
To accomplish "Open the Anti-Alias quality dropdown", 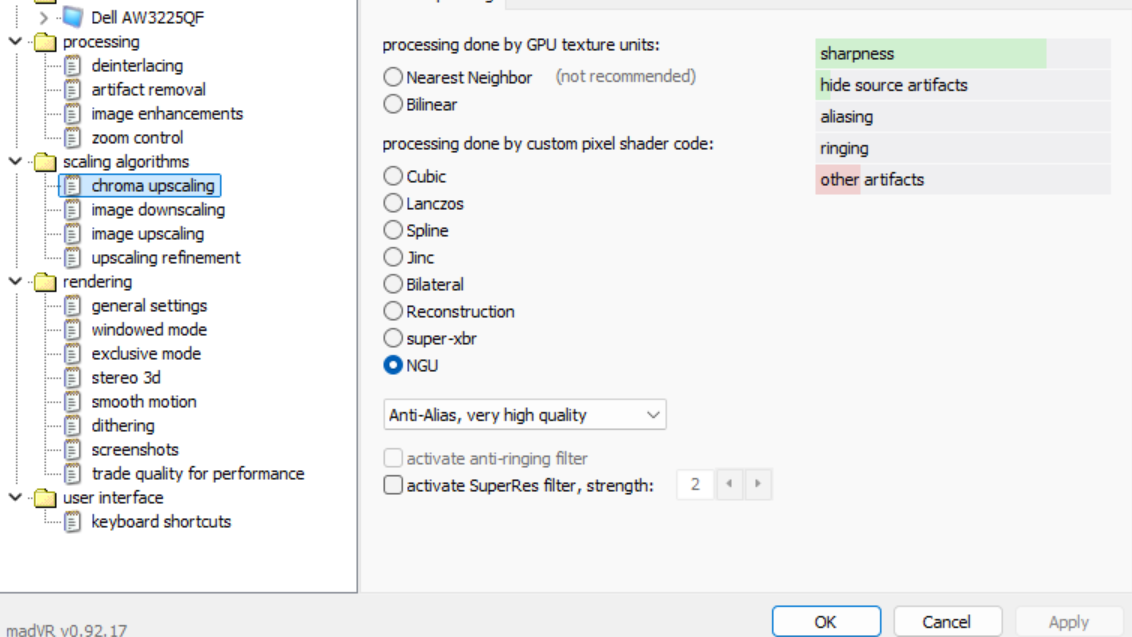I will (525, 415).
